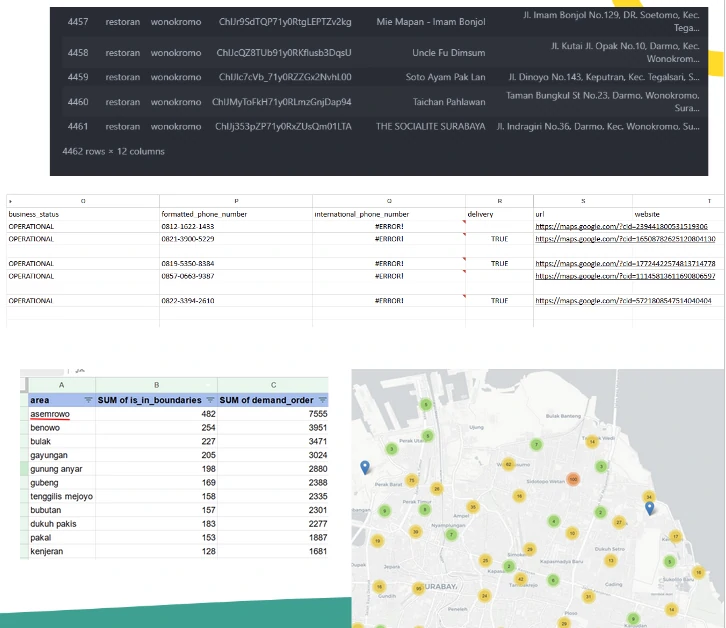Open the SUM of is_in_boundaries filter dropdown
The width and height of the screenshot is (726, 628).
click(x=209, y=400)
